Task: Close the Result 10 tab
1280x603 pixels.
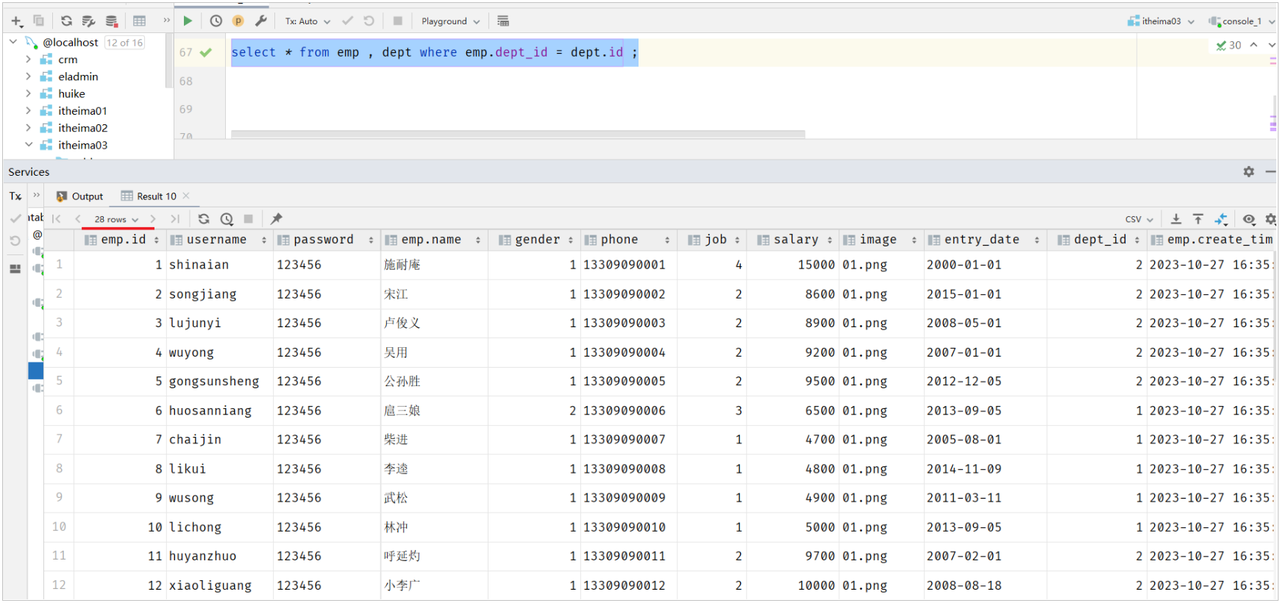Action: point(186,196)
